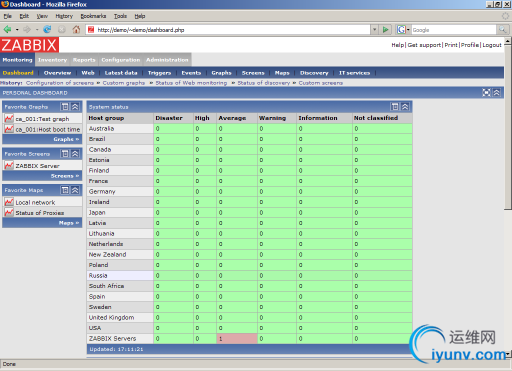512x371 pixels.
Task: Switch to the Configuration tab
Action: 121,60
